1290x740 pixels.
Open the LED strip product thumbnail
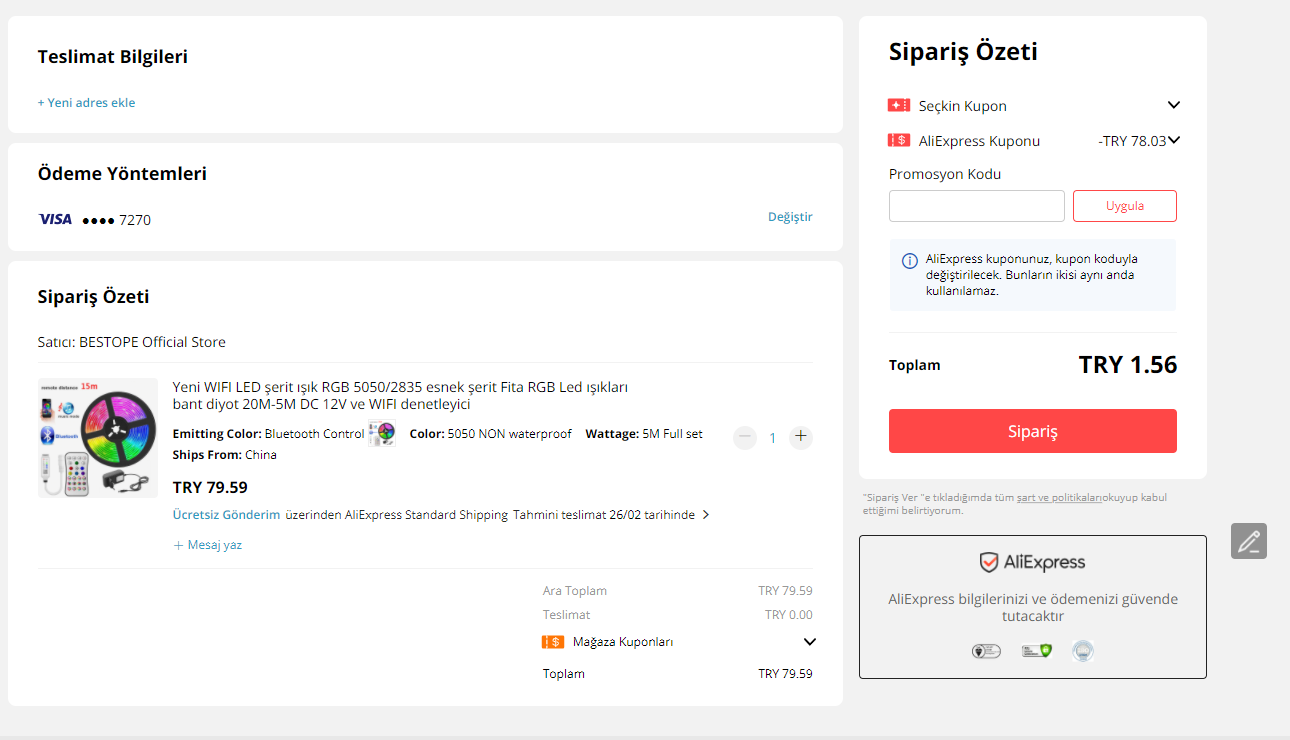pyautogui.click(x=98, y=437)
